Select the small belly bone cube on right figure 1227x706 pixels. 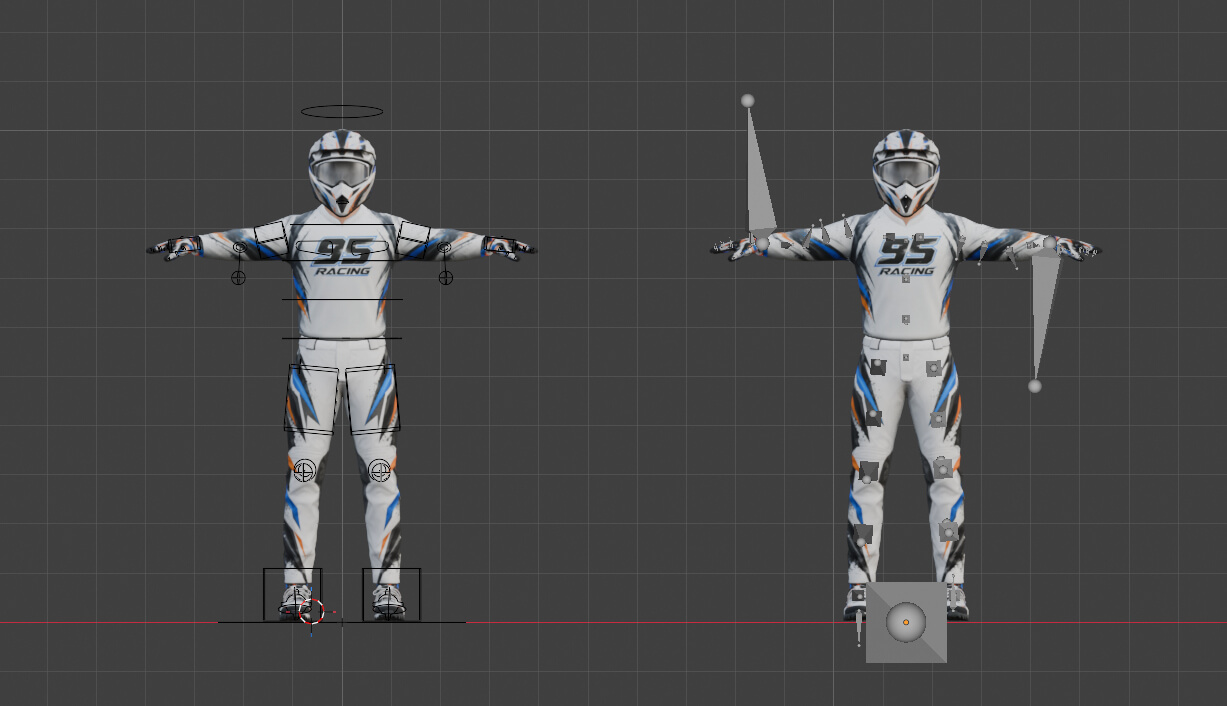906,321
